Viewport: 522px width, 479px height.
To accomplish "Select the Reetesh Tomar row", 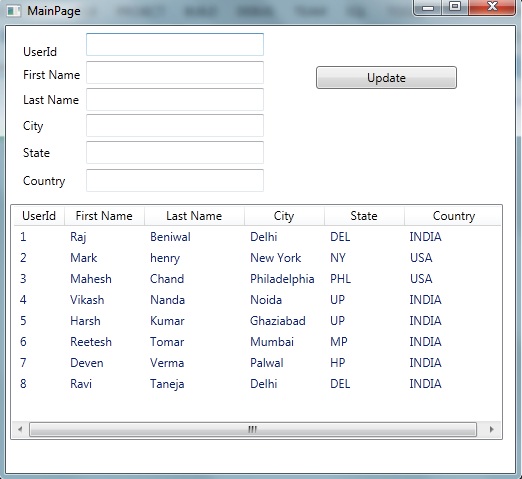I will (257, 342).
